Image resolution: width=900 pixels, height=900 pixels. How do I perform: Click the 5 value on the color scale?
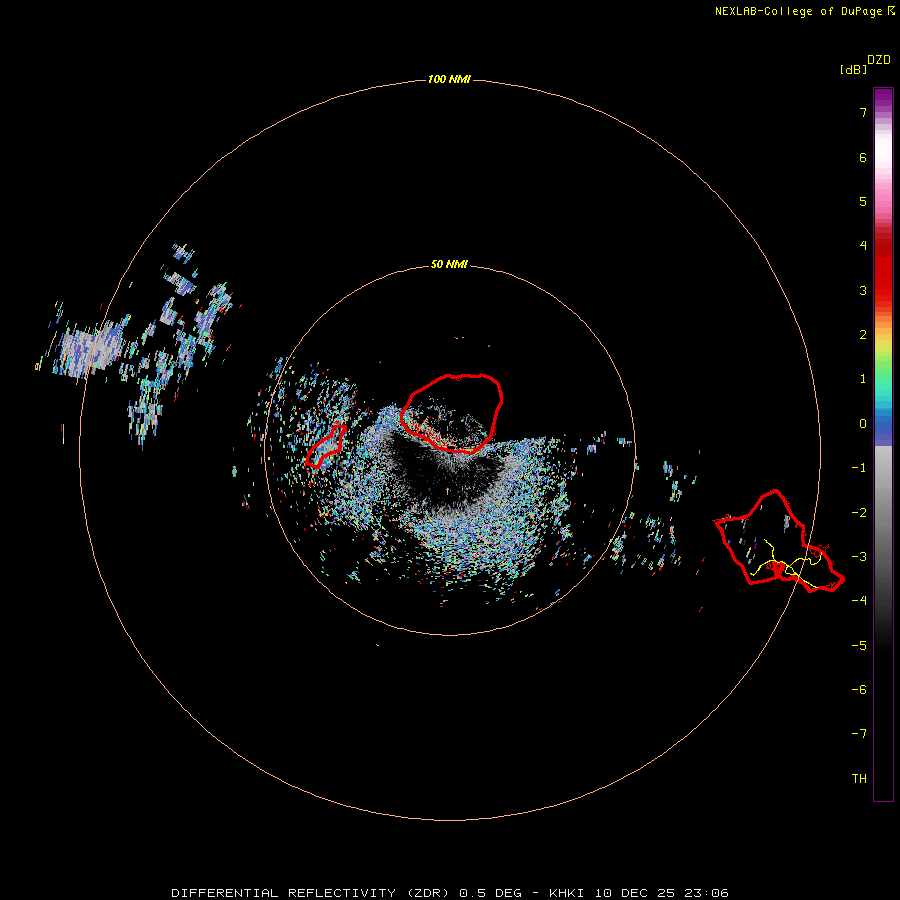(x=863, y=201)
